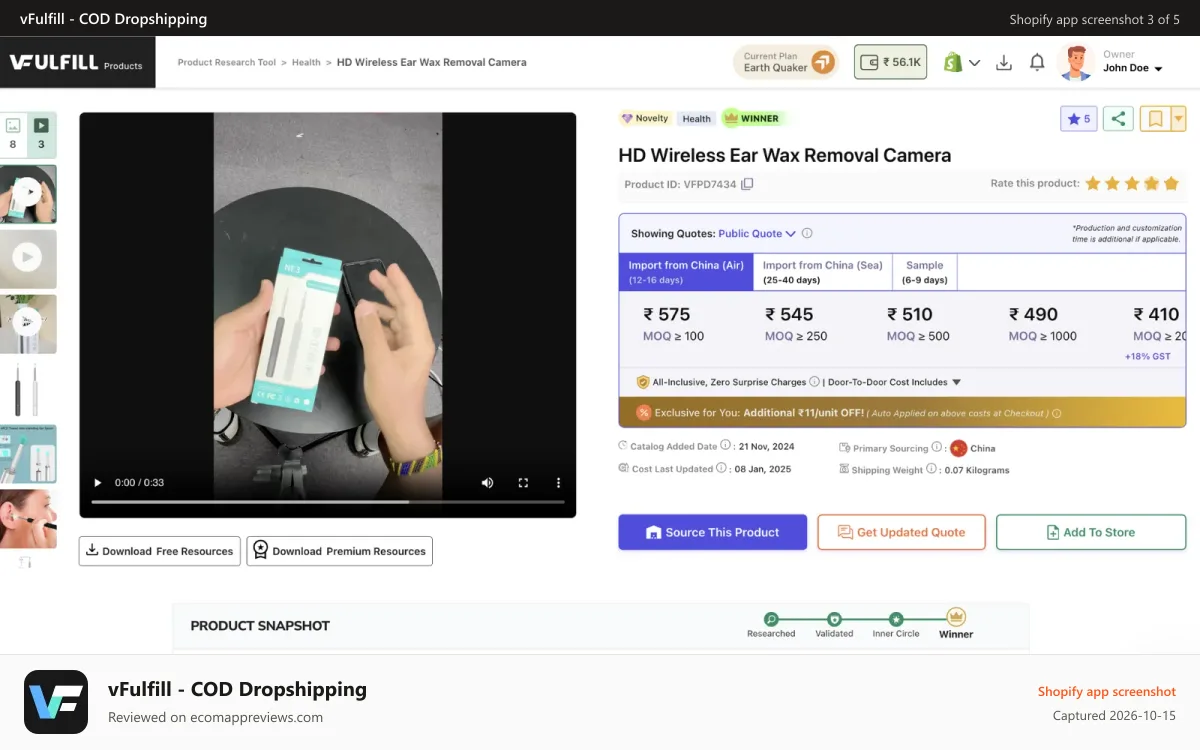Click Download Premium Resources

(x=340, y=551)
